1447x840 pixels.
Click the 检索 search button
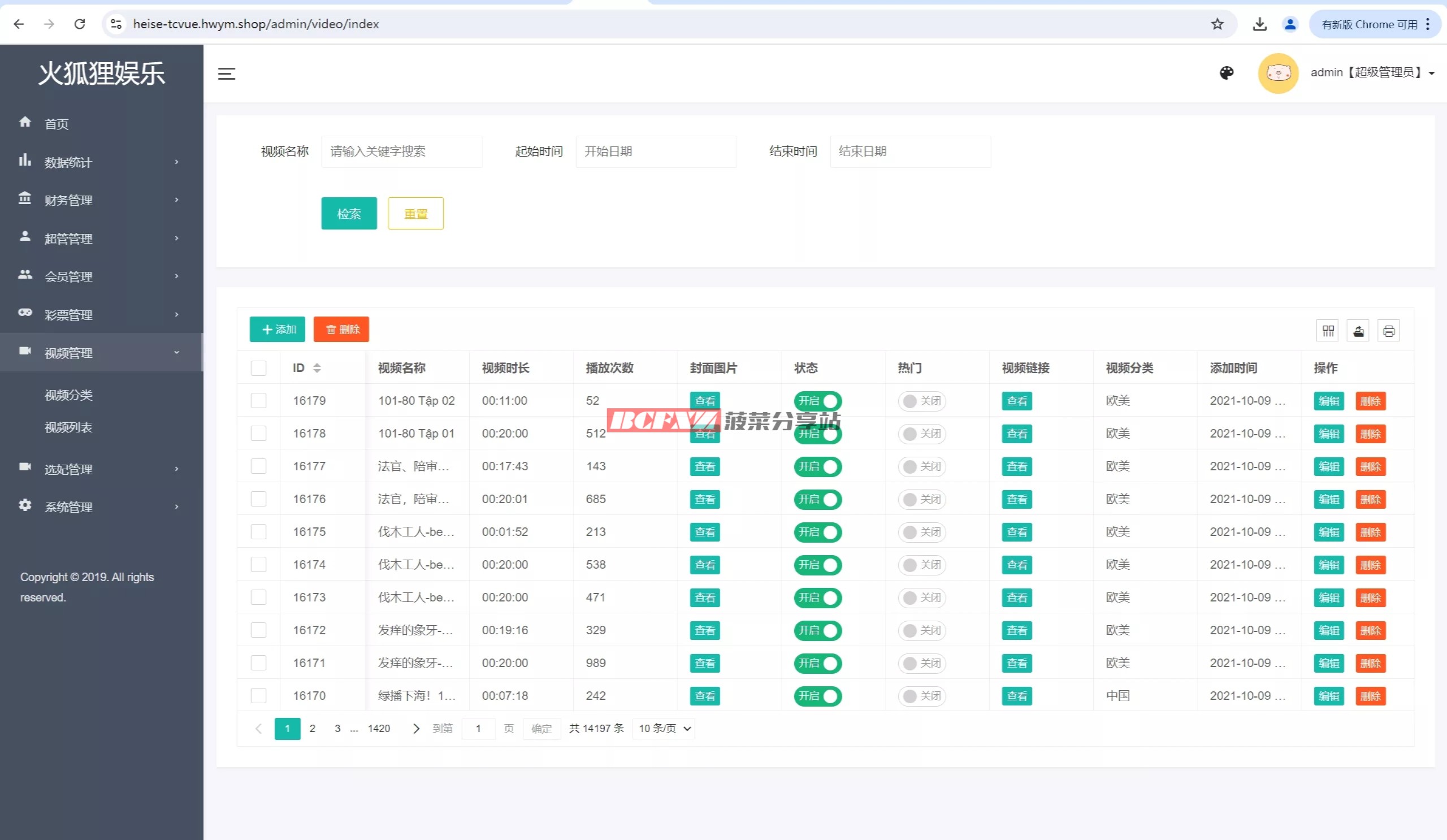coord(349,214)
